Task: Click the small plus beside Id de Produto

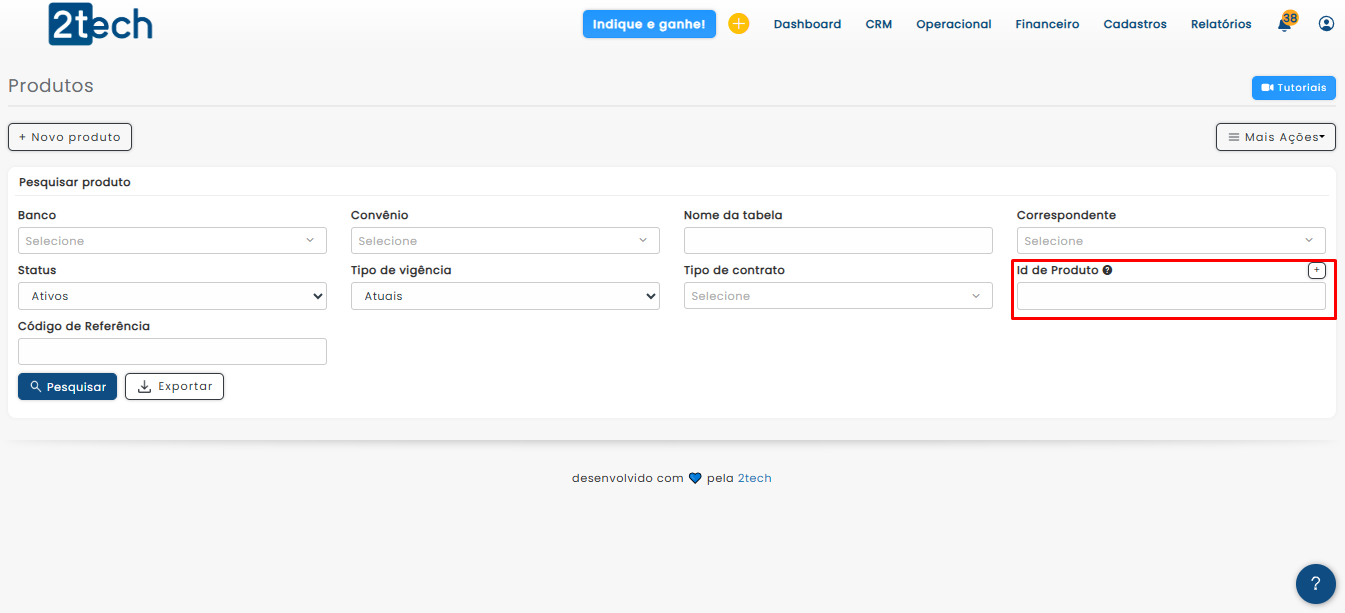Action: [x=1316, y=271]
